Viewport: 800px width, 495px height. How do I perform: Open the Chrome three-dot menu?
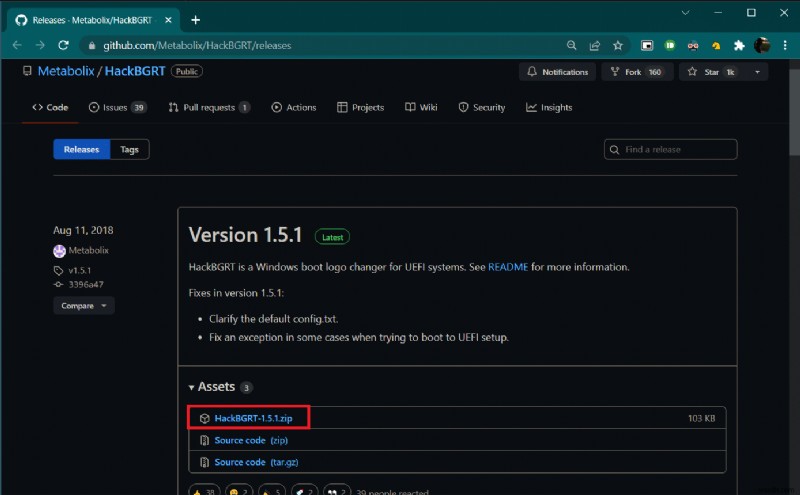784,45
